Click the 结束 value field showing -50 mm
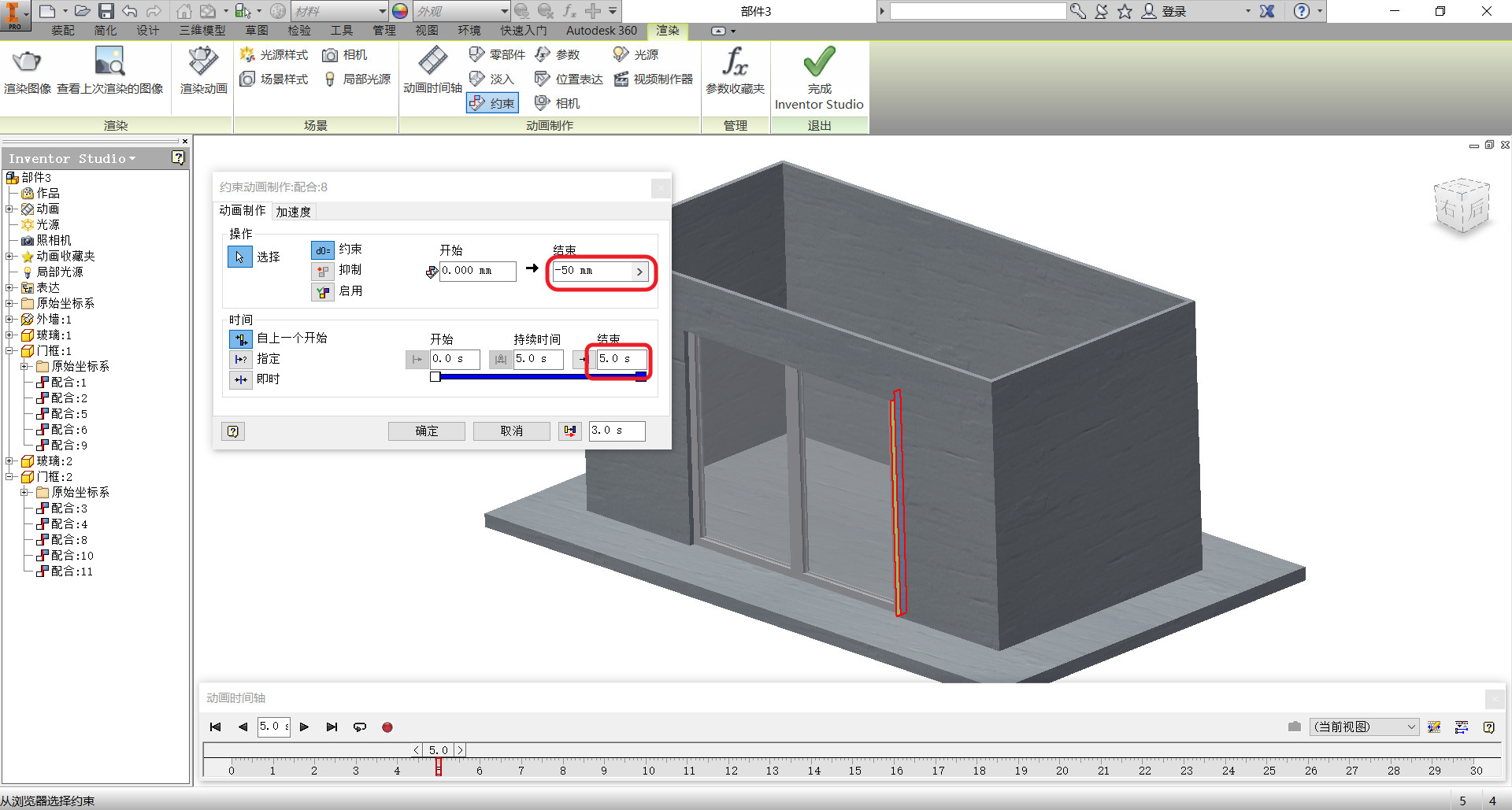1512x810 pixels. point(593,271)
